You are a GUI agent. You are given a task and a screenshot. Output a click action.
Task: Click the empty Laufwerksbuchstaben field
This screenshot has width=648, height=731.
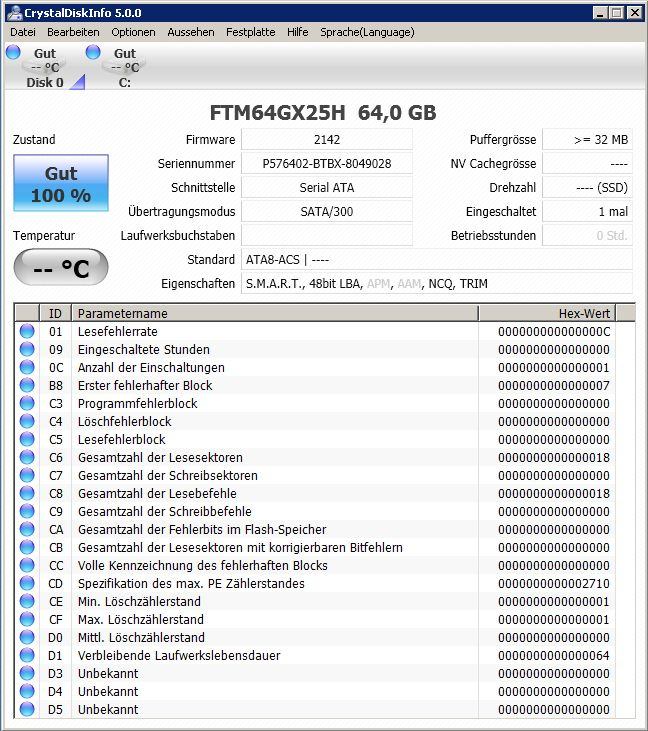click(327, 235)
